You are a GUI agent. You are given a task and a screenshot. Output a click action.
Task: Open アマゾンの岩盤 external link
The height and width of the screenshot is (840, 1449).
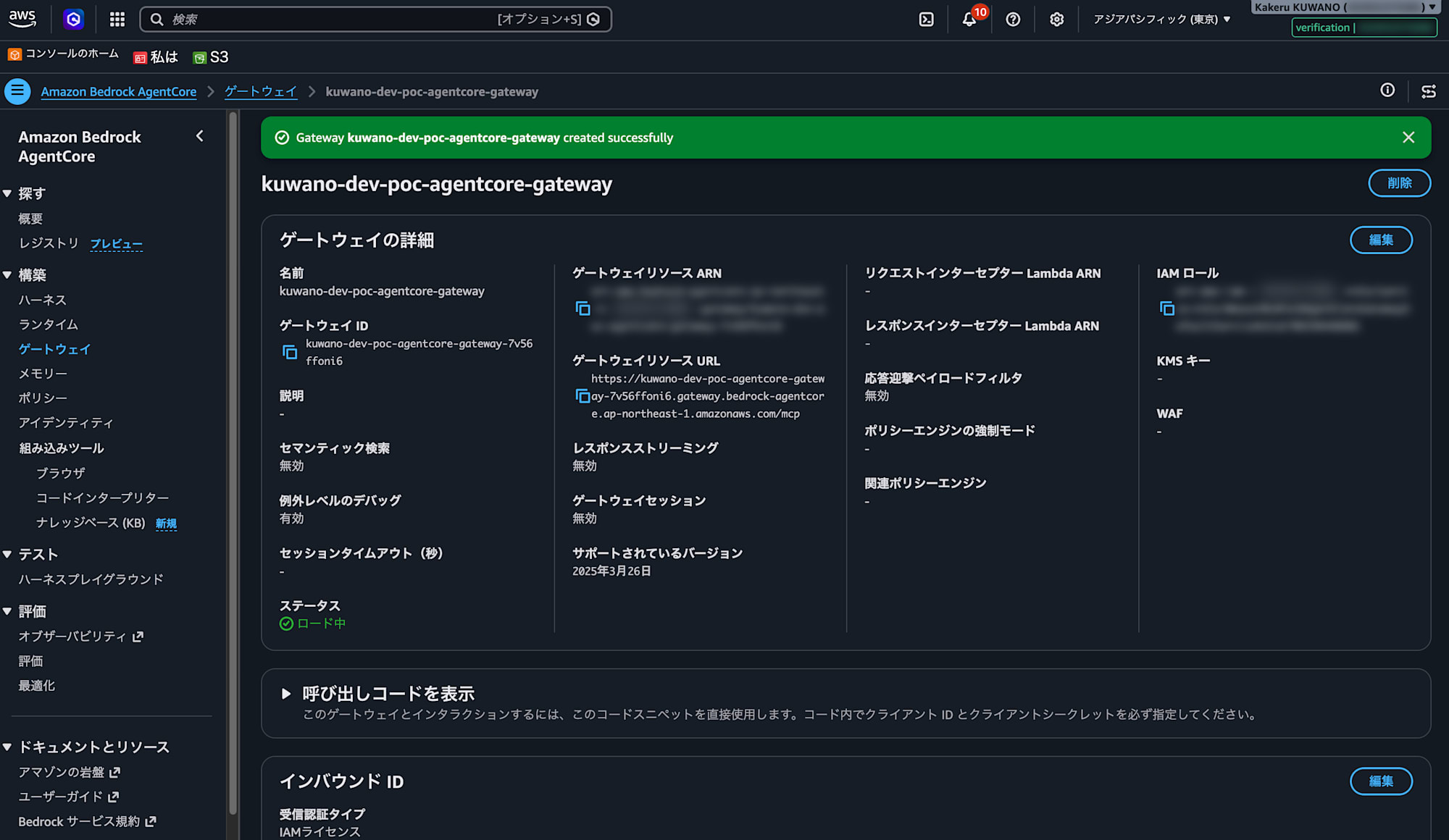69,773
